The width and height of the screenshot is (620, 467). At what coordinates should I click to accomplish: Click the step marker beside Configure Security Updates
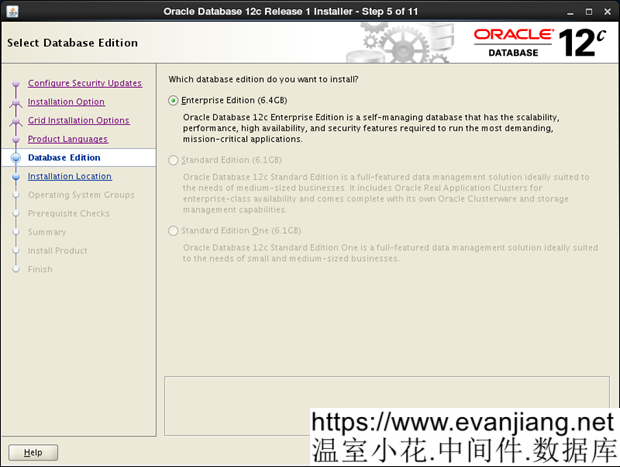click(x=15, y=84)
